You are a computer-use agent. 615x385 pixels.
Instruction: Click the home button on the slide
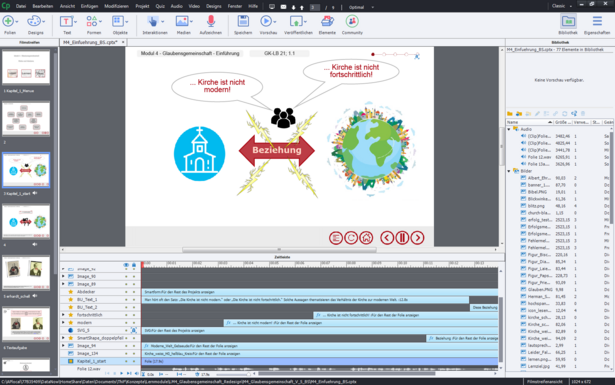click(366, 238)
